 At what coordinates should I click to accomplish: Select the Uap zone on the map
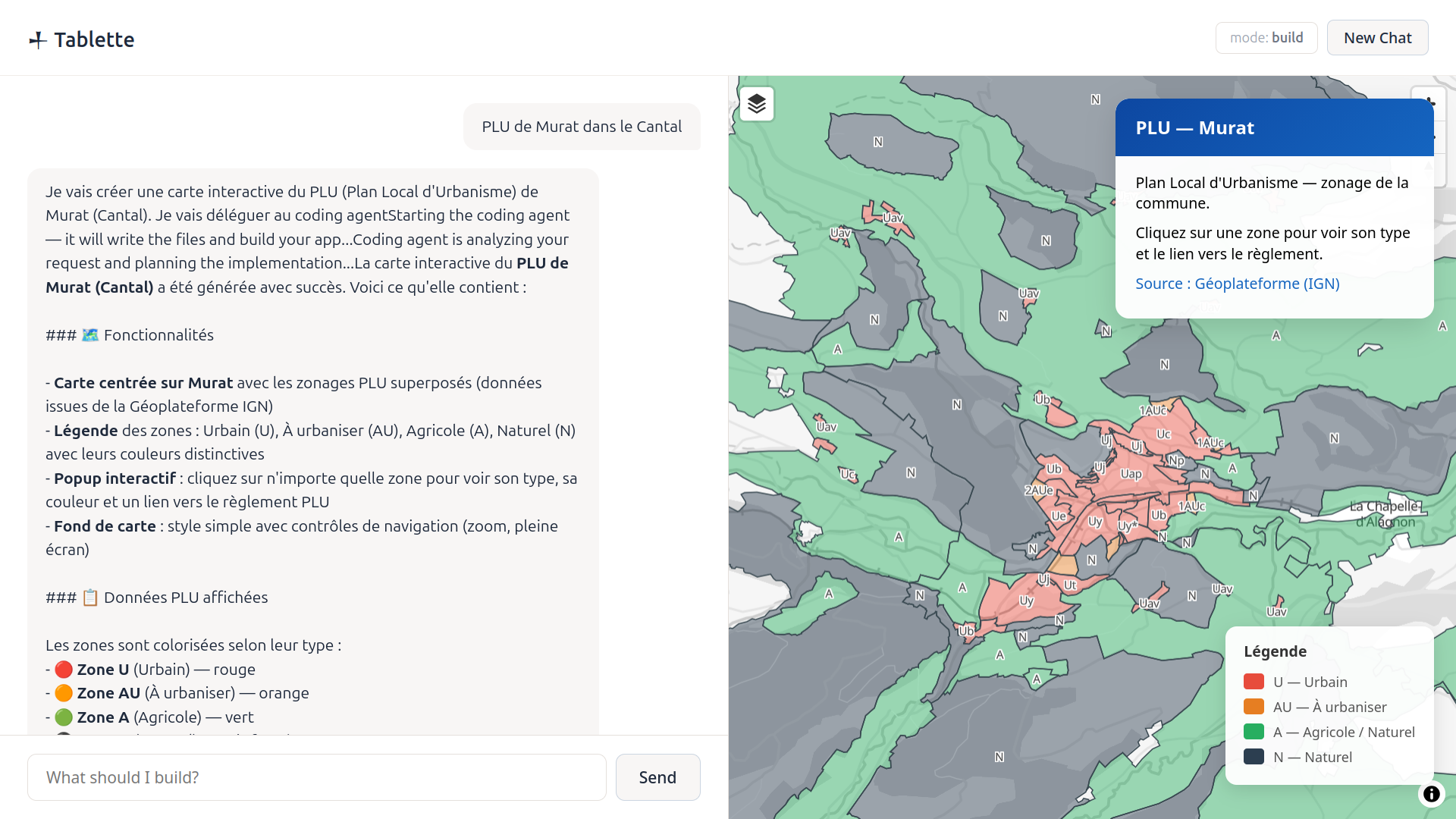[1131, 474]
